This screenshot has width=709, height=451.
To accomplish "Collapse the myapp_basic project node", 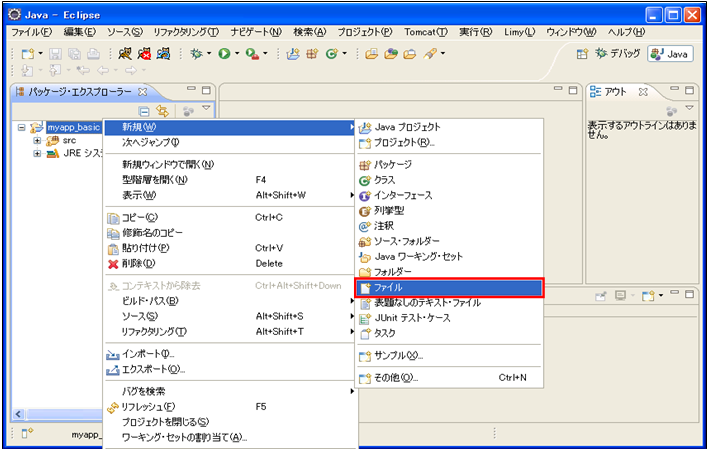I will 22,128.
